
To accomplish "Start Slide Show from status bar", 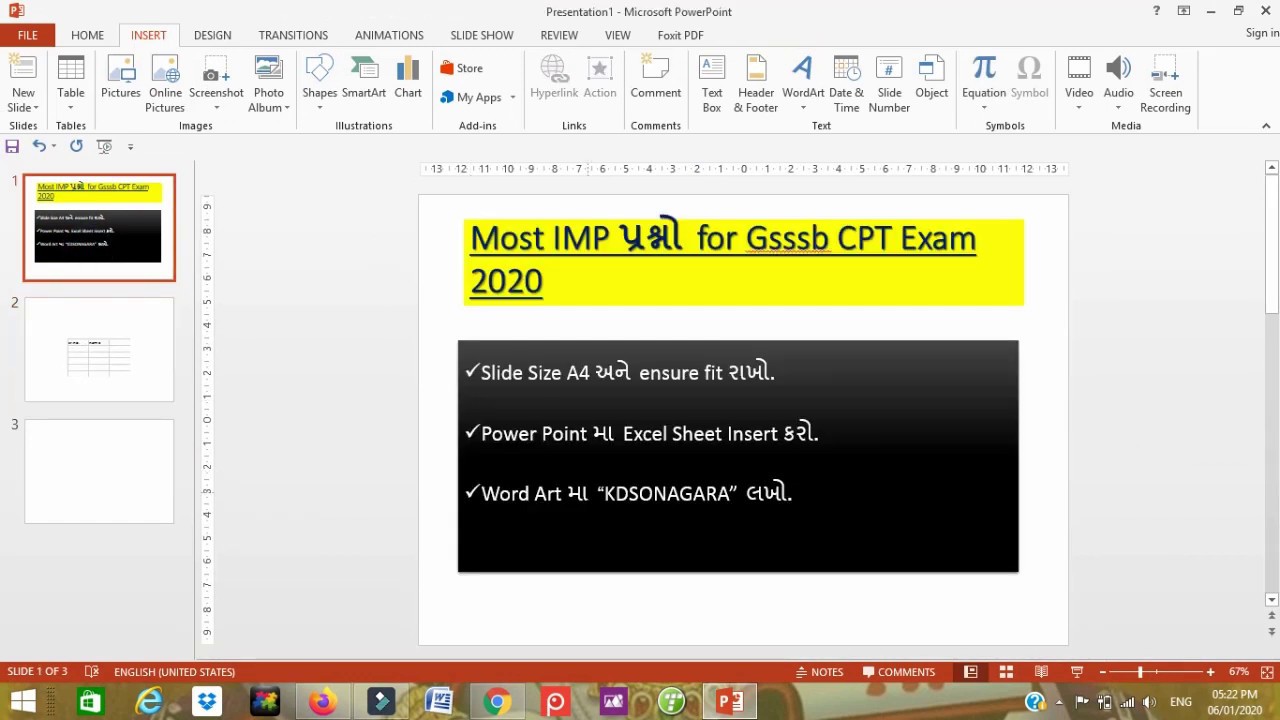I will click(1077, 672).
